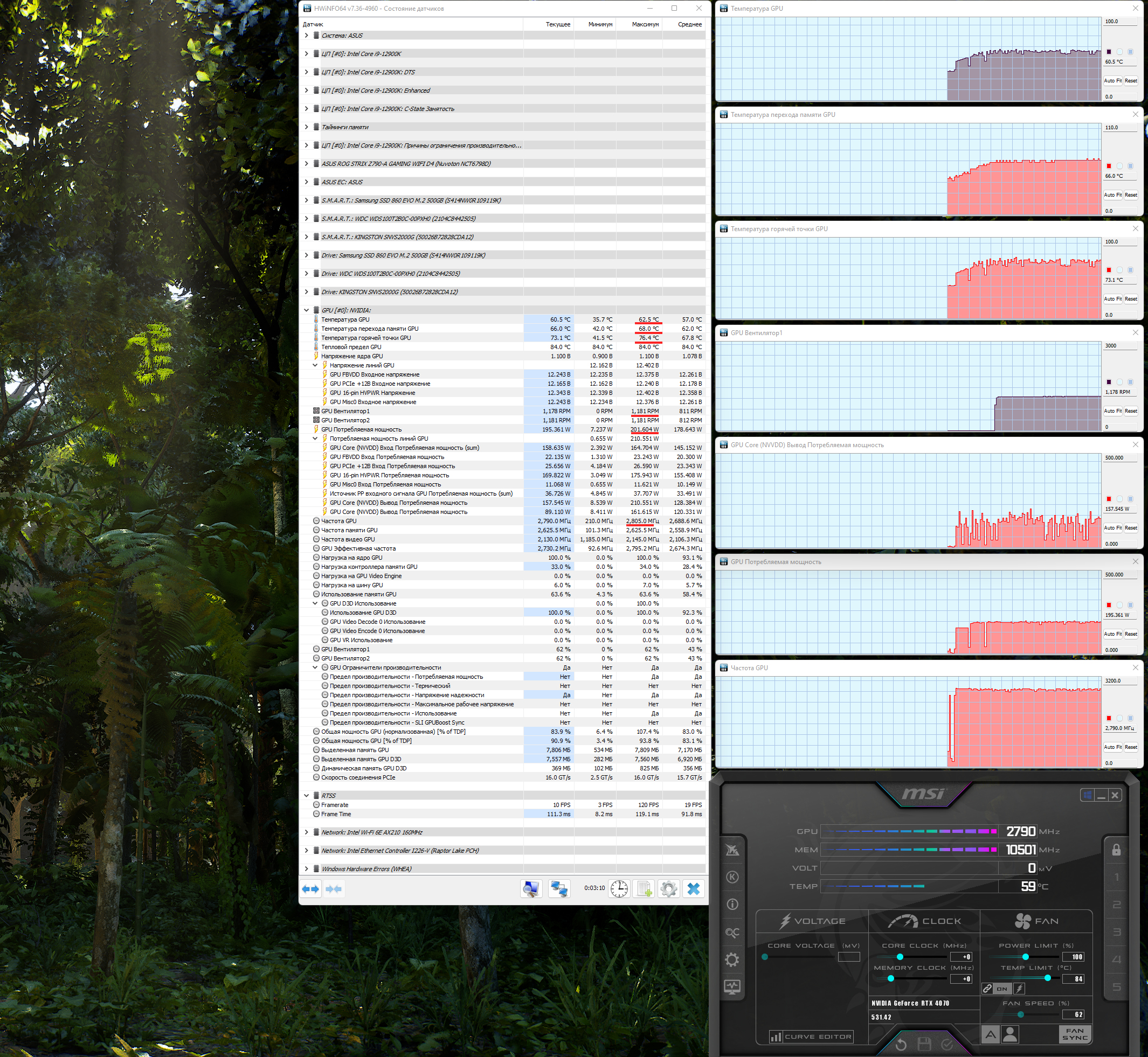Expand ЦП Intel Core i9-12900K DTS node
Image resolution: width=1148 pixels, height=1057 pixels.
pos(306,72)
